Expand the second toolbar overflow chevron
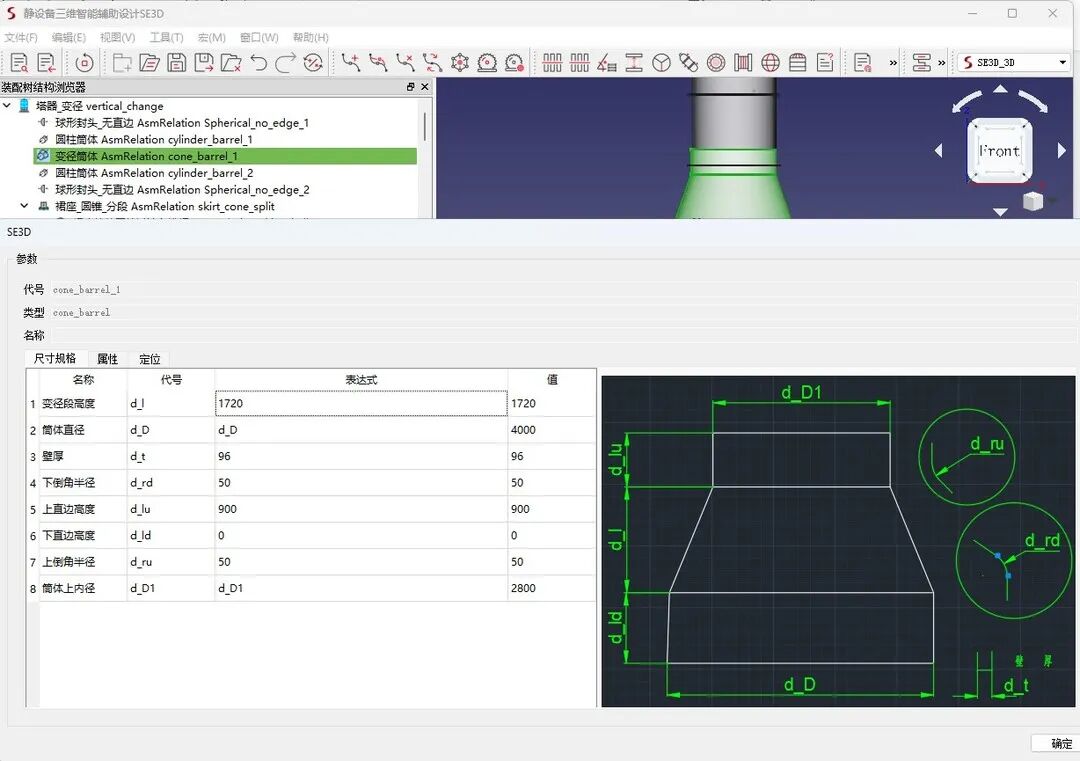 pos(942,63)
